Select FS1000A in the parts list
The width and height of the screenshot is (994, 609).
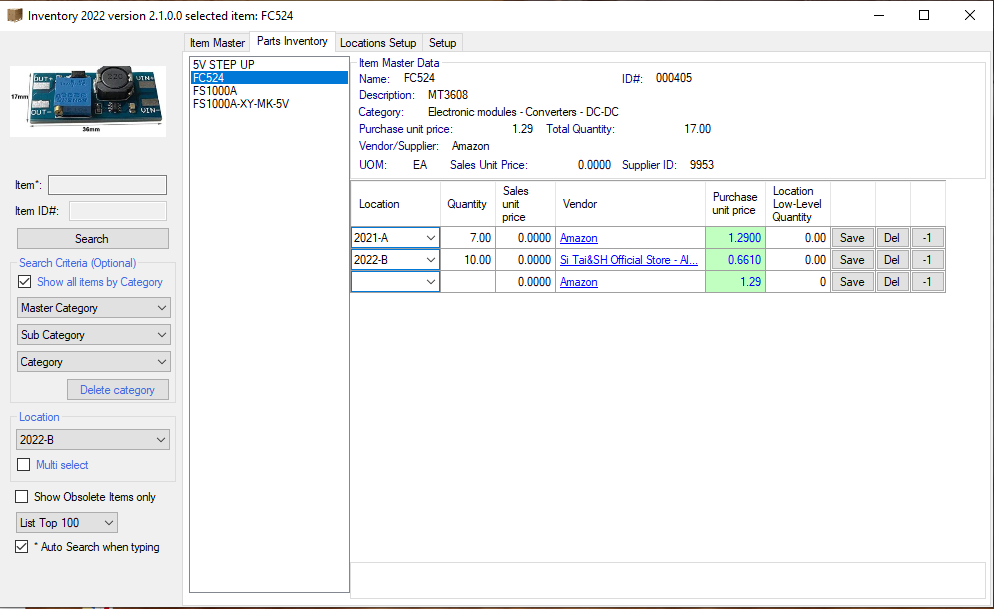click(215, 91)
